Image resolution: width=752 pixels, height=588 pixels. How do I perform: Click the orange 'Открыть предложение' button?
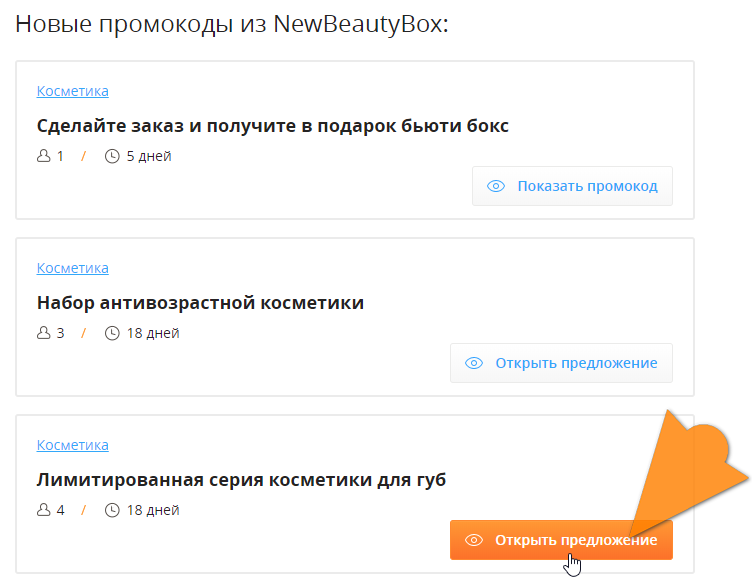[x=561, y=540]
